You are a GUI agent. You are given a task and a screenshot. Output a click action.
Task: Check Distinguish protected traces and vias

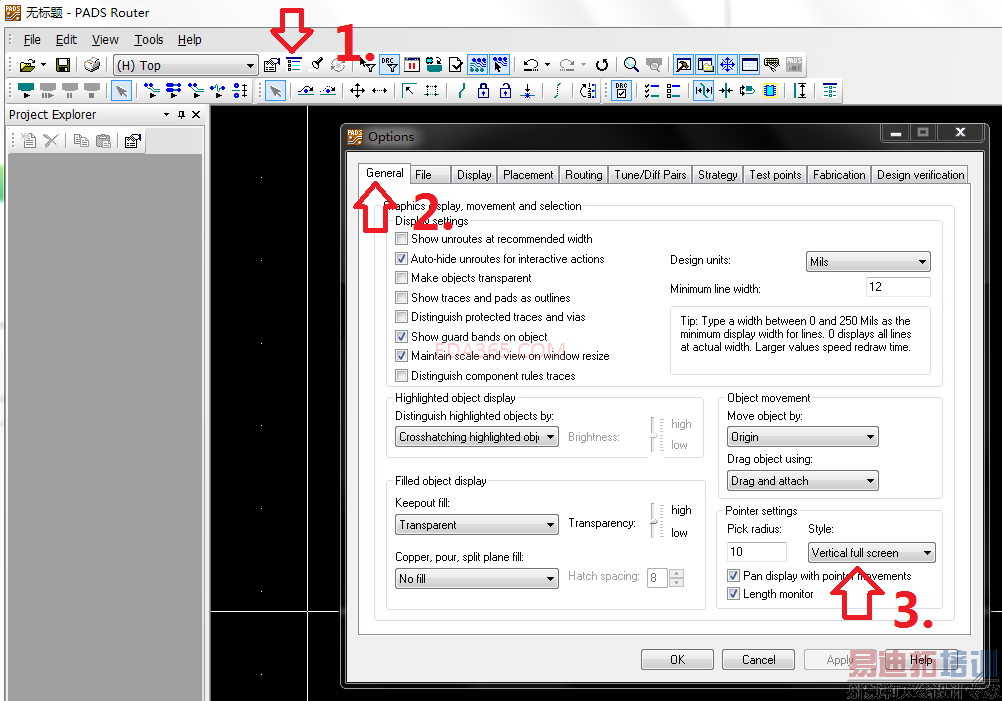(401, 317)
